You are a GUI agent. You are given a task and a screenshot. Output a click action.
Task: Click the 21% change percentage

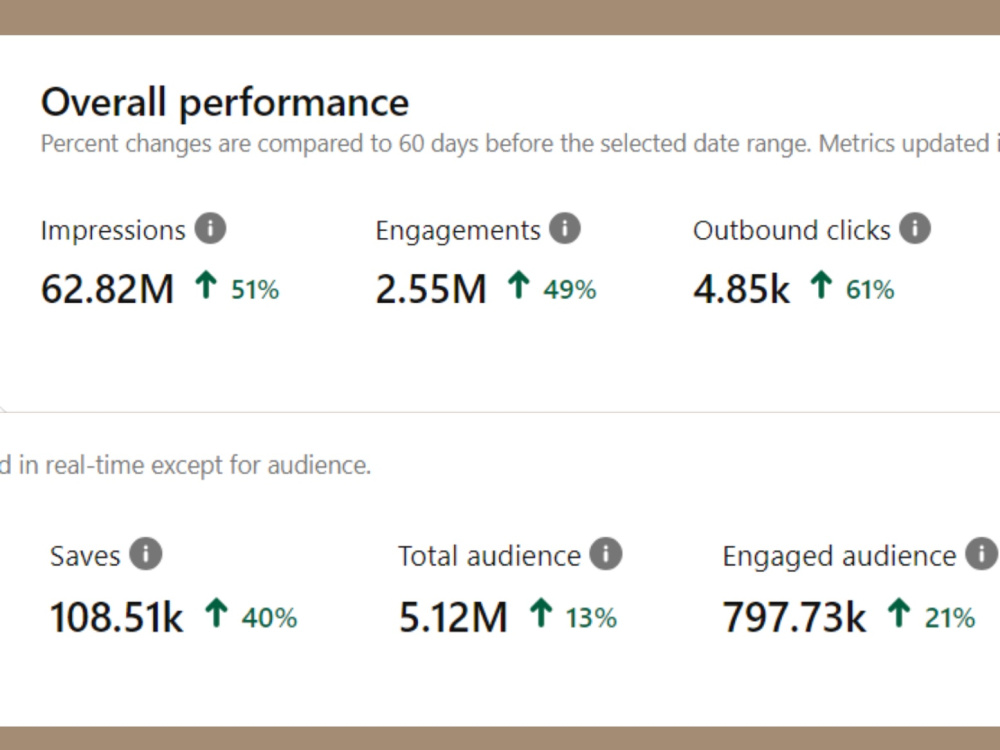point(950,618)
